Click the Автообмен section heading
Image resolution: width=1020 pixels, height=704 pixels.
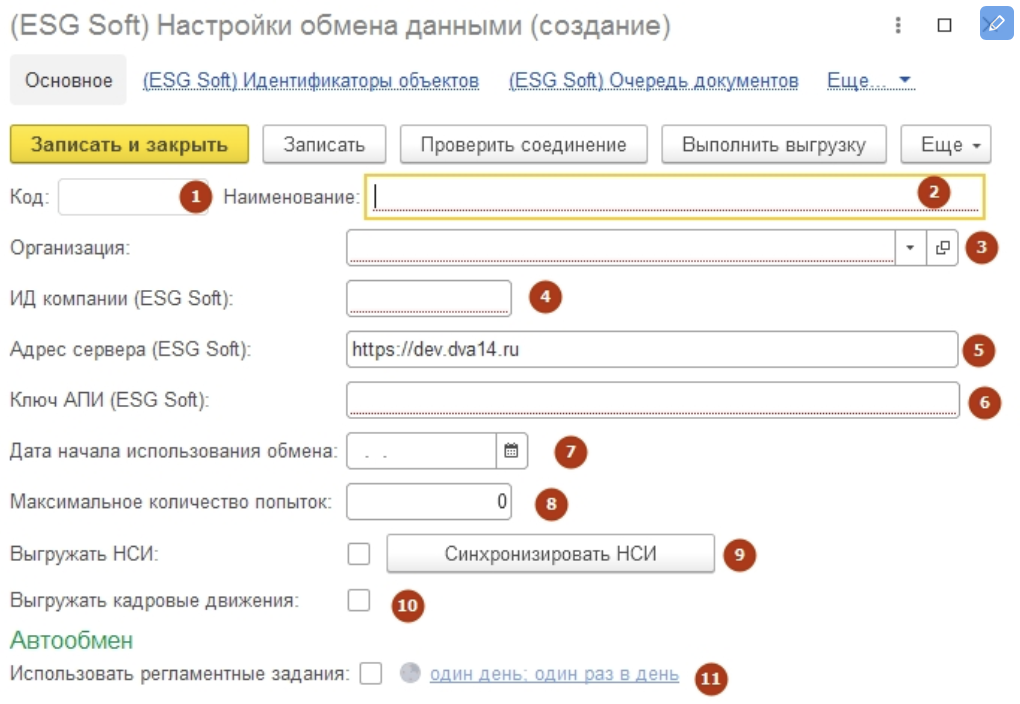pyautogui.click(x=72, y=640)
